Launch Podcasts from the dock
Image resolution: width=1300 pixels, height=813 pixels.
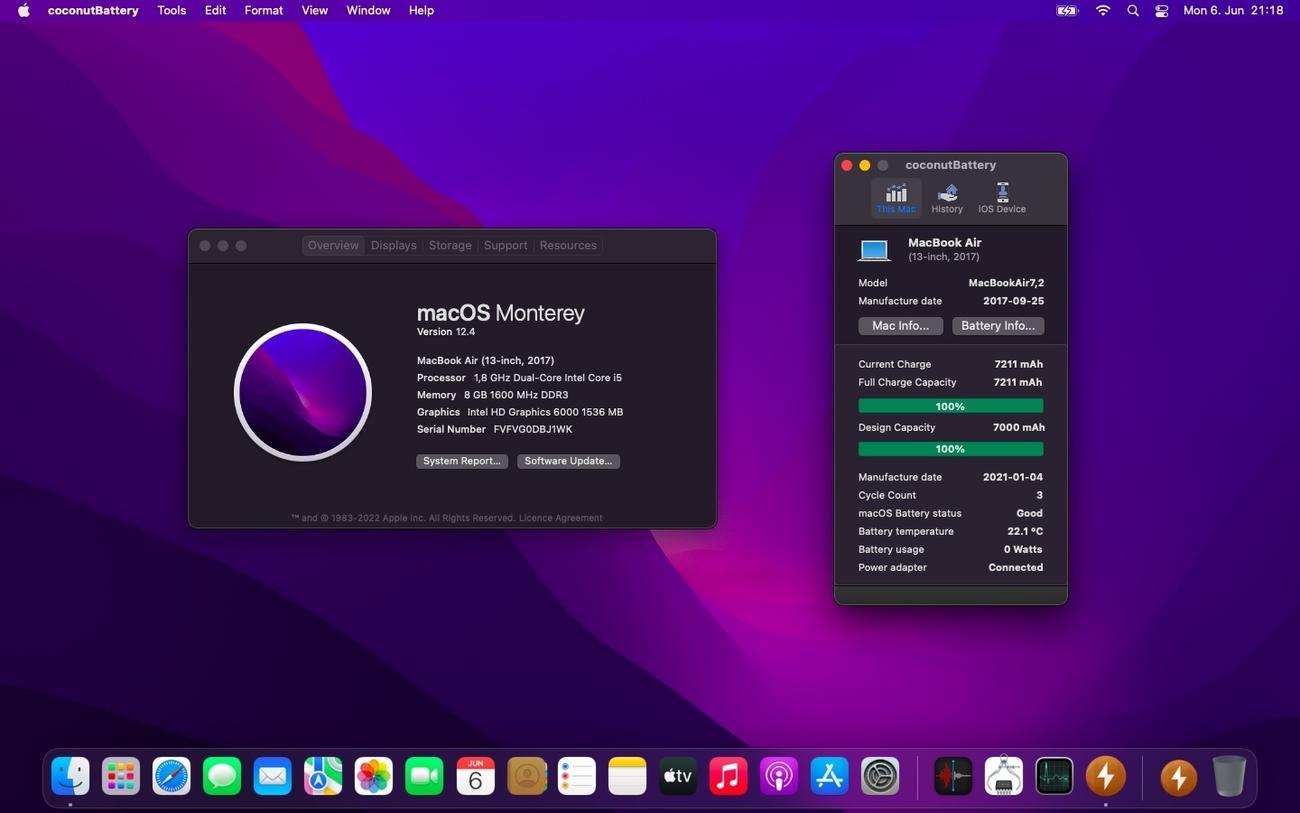(x=779, y=776)
